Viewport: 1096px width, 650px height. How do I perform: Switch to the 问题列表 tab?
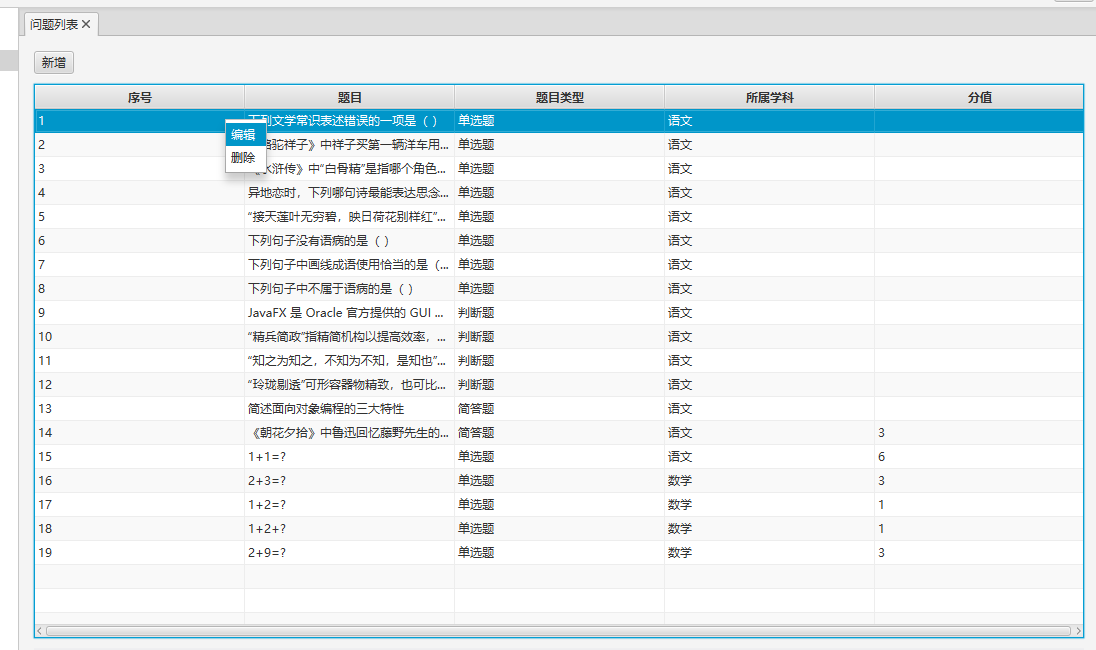click(x=53, y=24)
